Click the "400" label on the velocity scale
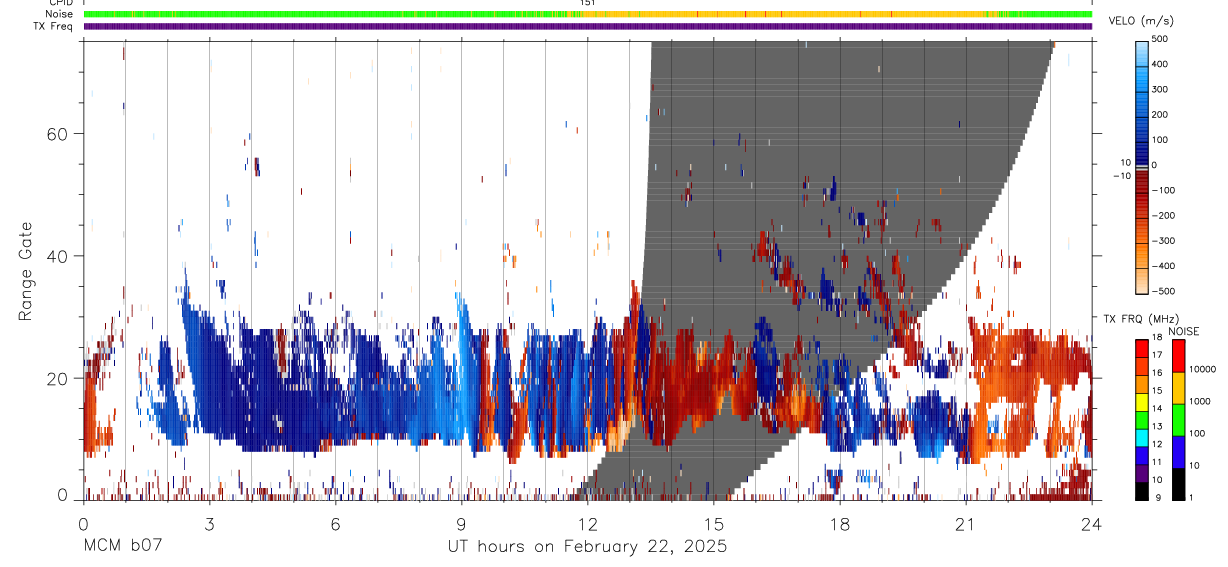 click(1161, 64)
